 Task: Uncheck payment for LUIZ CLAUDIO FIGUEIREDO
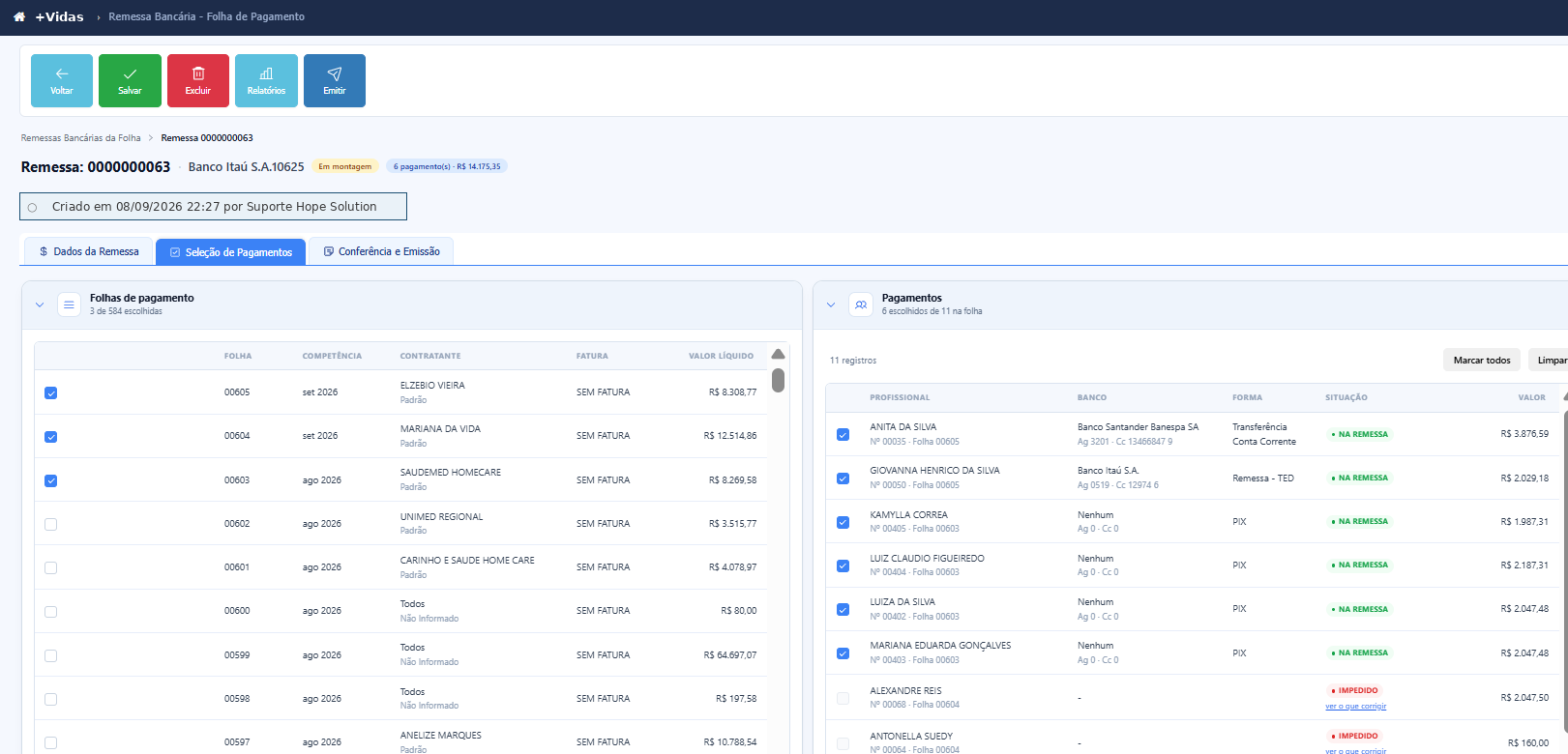pos(843,565)
